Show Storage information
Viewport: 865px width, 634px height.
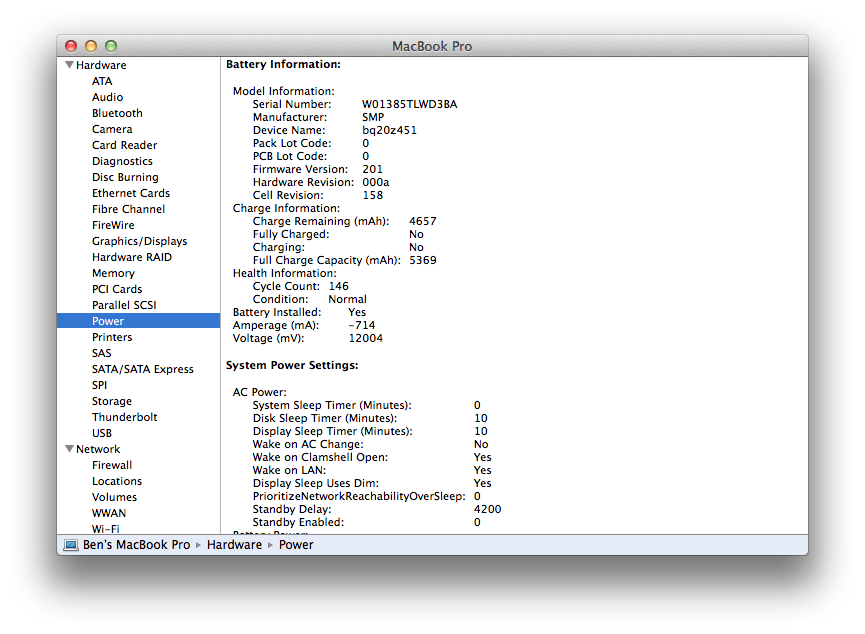click(x=112, y=401)
